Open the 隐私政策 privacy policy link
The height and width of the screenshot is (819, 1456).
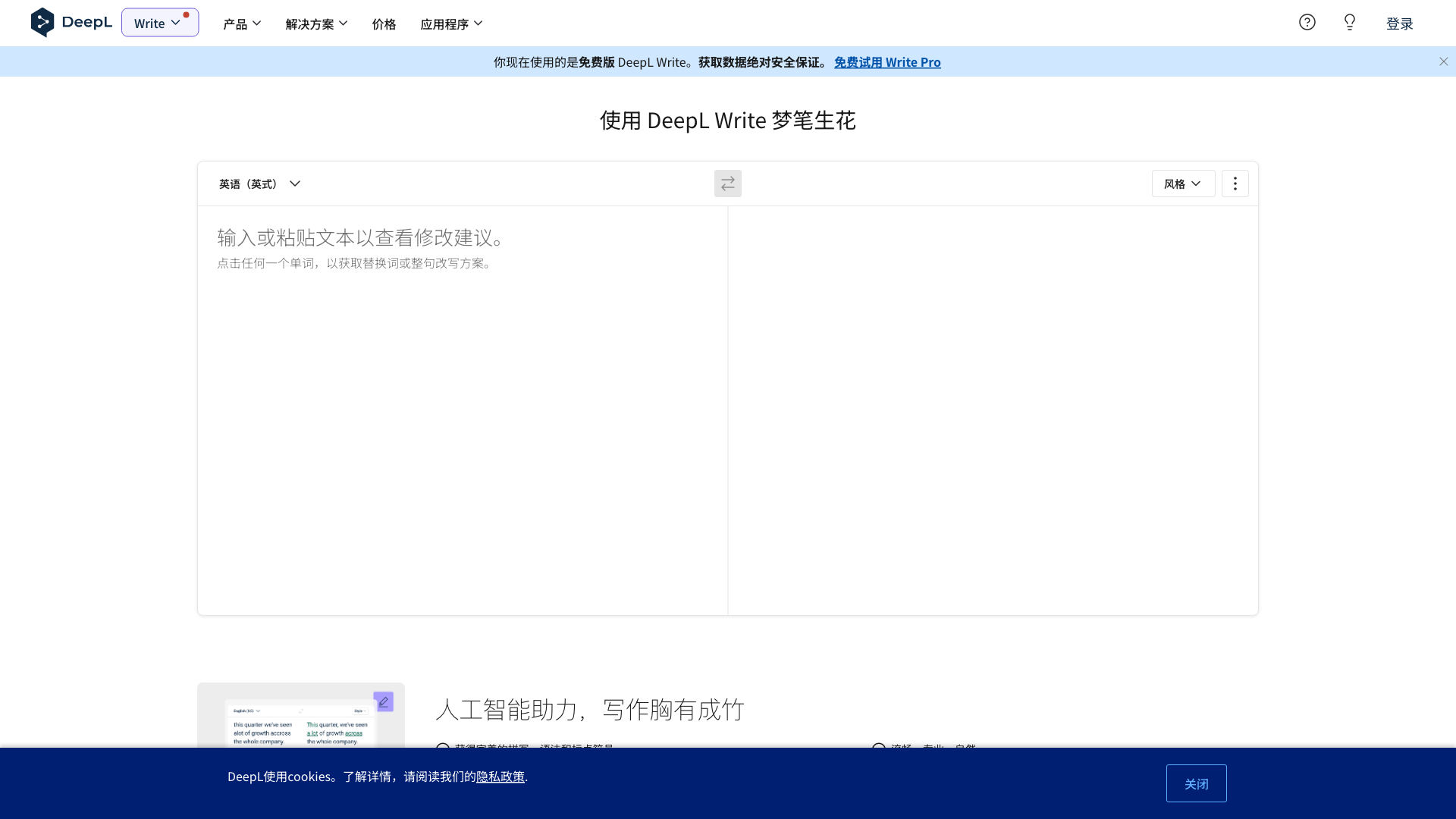[500, 777]
